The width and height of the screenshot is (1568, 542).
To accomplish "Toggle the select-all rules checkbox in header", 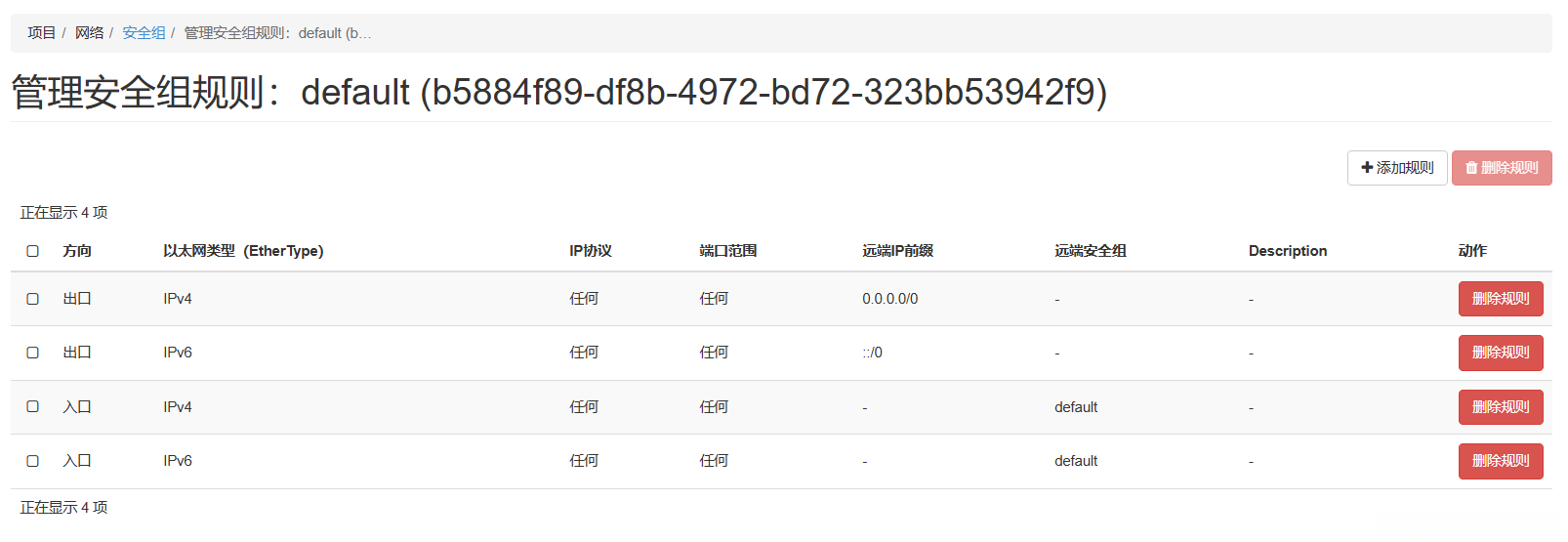I will [32, 251].
